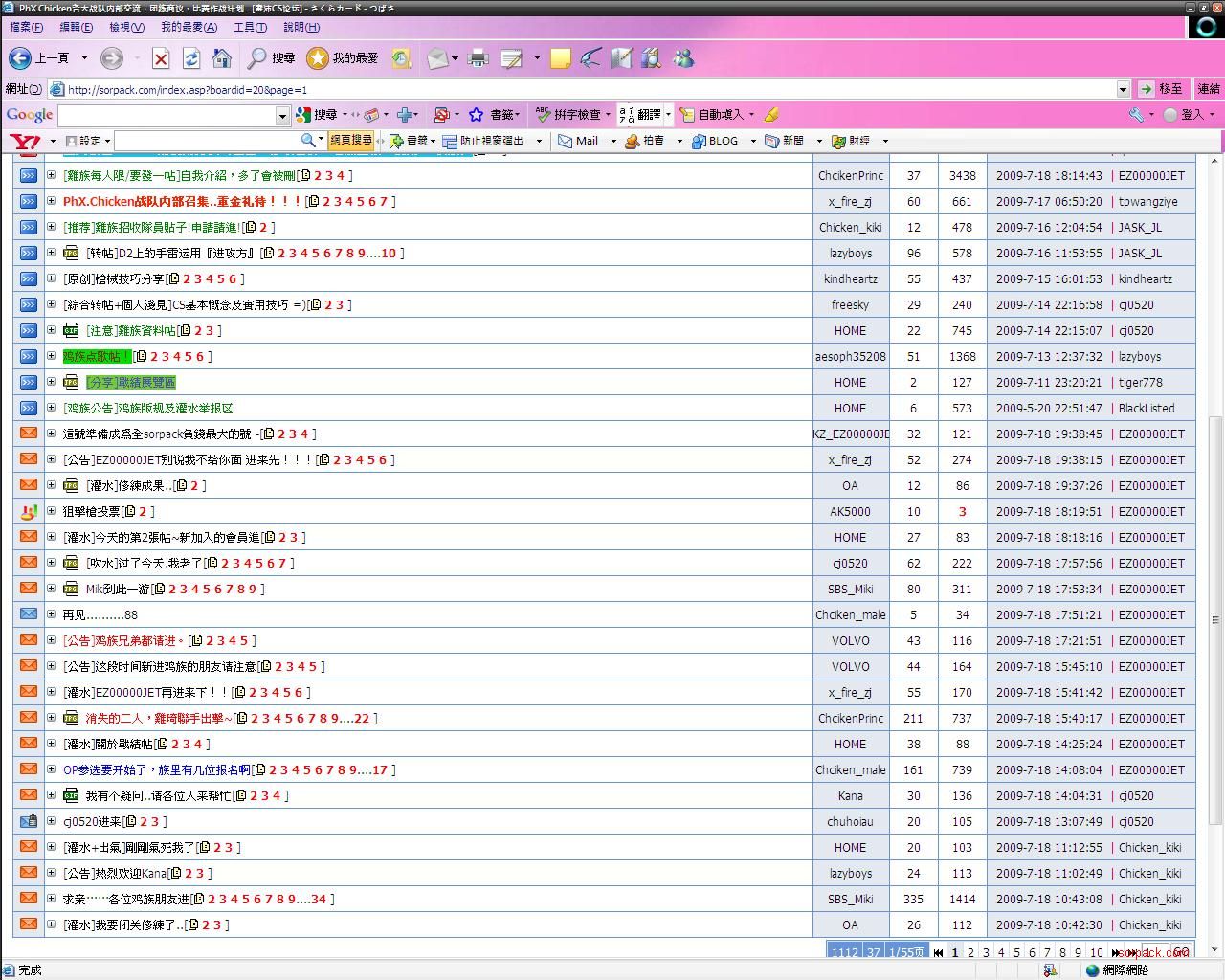
Task: Go to page 5 in the pagination
Action: (1016, 952)
